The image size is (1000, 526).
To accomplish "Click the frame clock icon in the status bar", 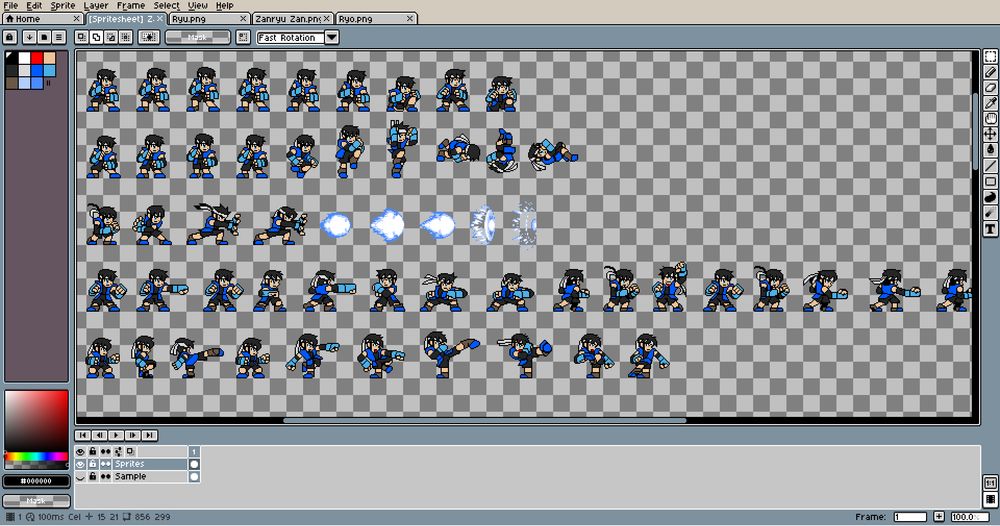I will (x=30, y=517).
